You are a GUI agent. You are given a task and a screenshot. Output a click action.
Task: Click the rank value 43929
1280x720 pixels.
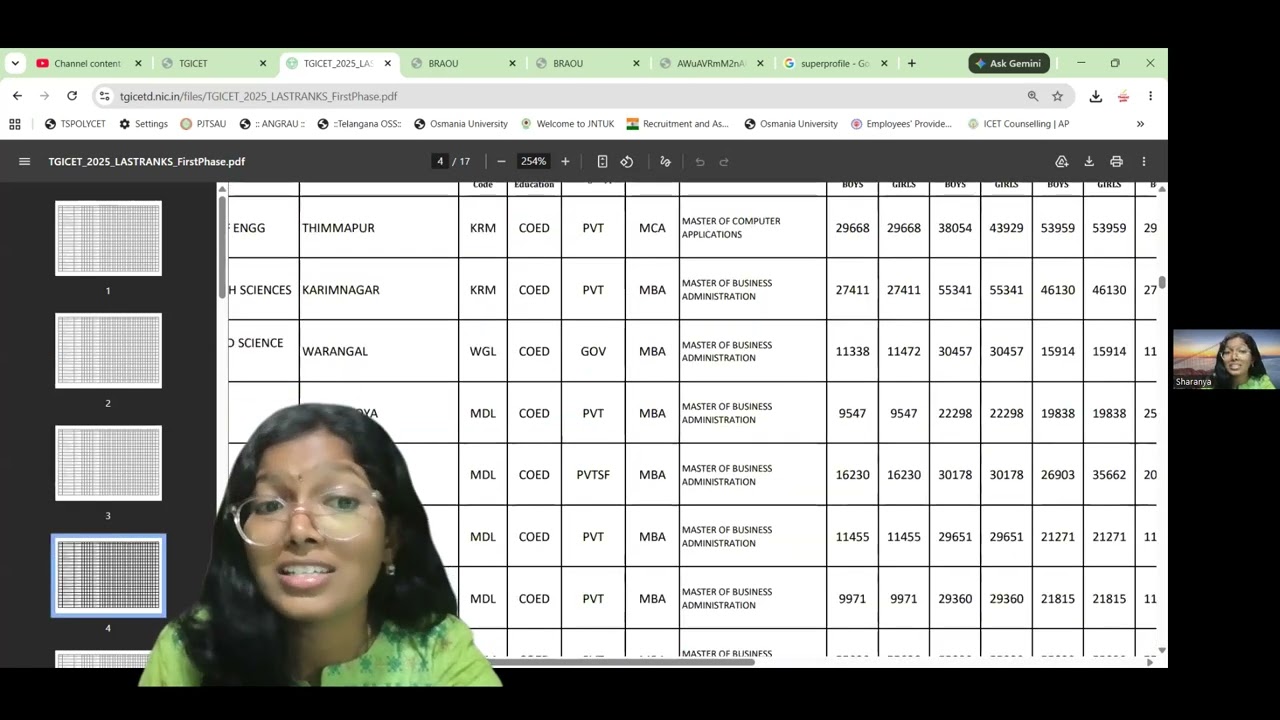tap(1006, 228)
